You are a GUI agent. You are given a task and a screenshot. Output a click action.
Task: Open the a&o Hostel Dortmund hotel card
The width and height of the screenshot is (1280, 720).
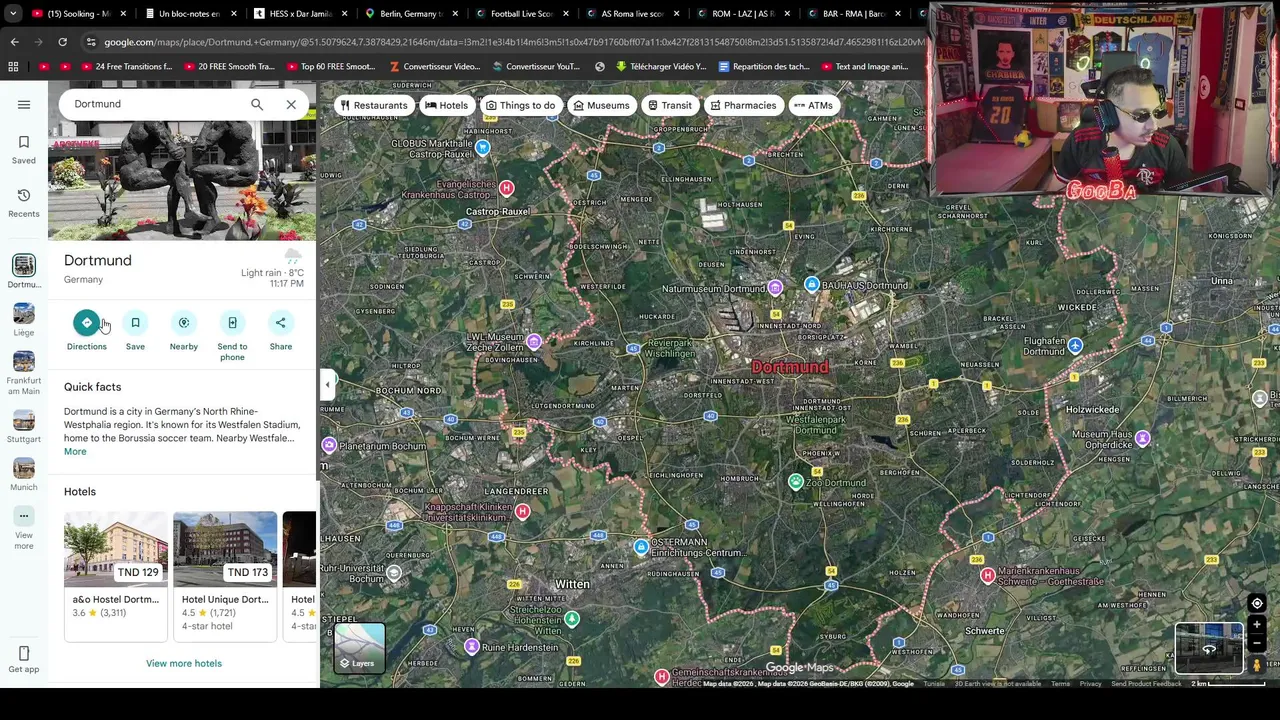coord(116,575)
